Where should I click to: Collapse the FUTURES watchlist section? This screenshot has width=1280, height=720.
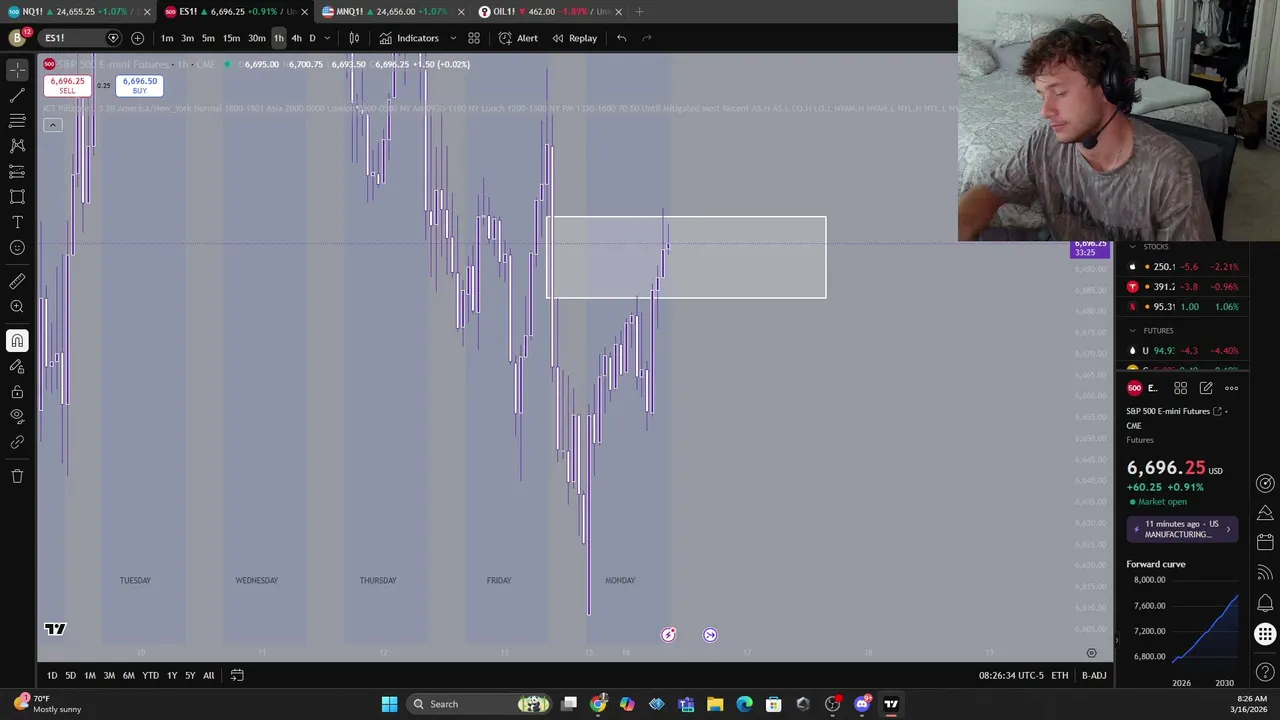pyautogui.click(x=1132, y=331)
